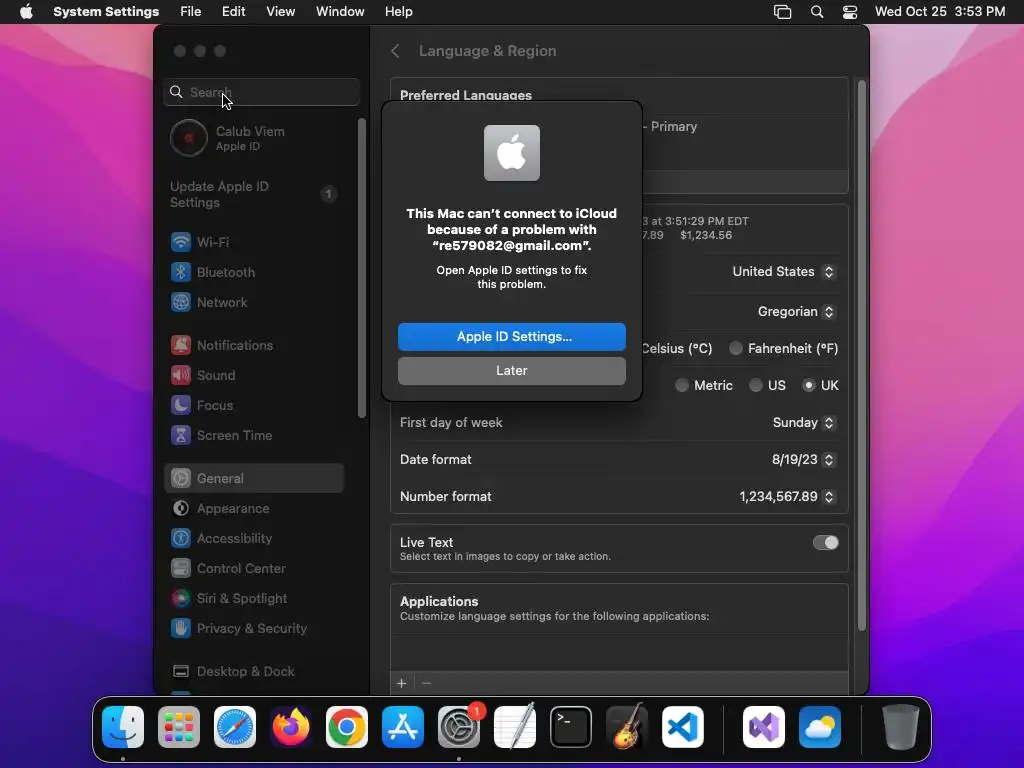The image size is (1024, 768).
Task: Launch Visual Studio Code from Dock
Action: pyautogui.click(x=683, y=727)
